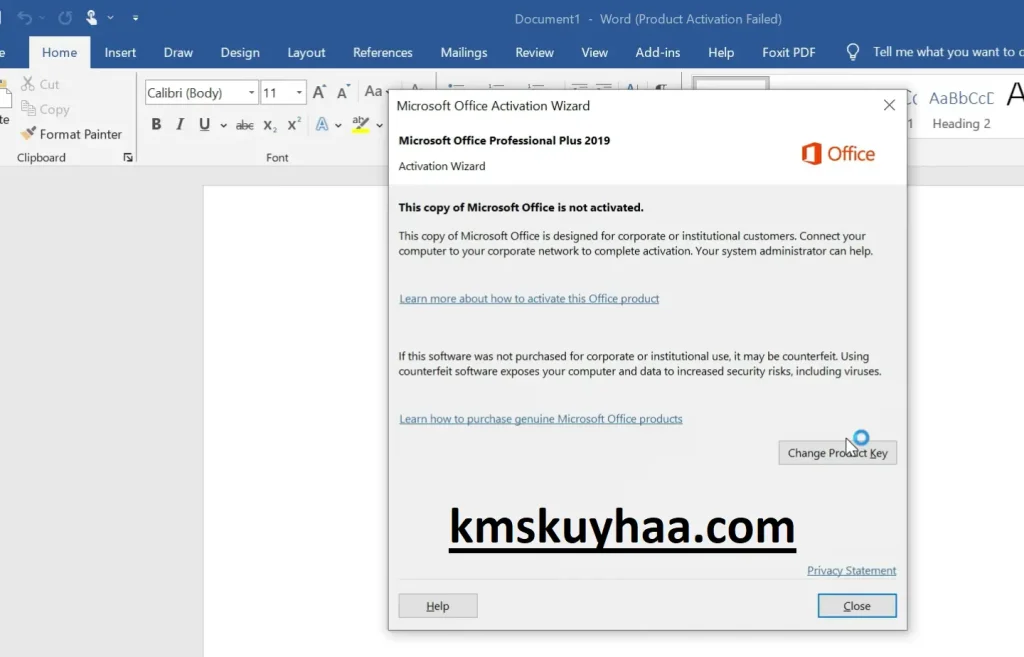
Task: Apply strikethrough formatting
Action: click(x=243, y=124)
